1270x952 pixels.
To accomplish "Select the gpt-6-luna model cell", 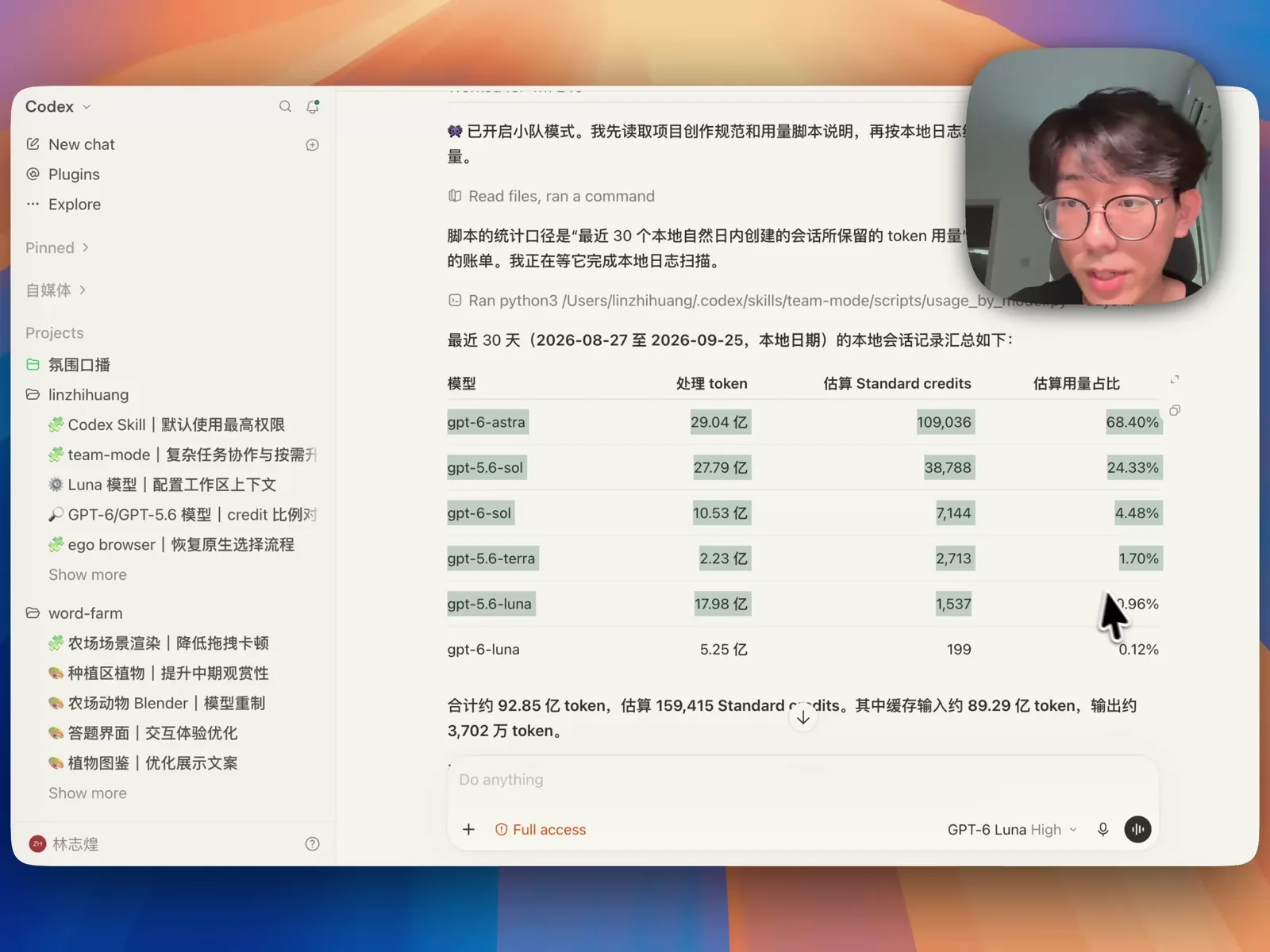I will tap(483, 649).
